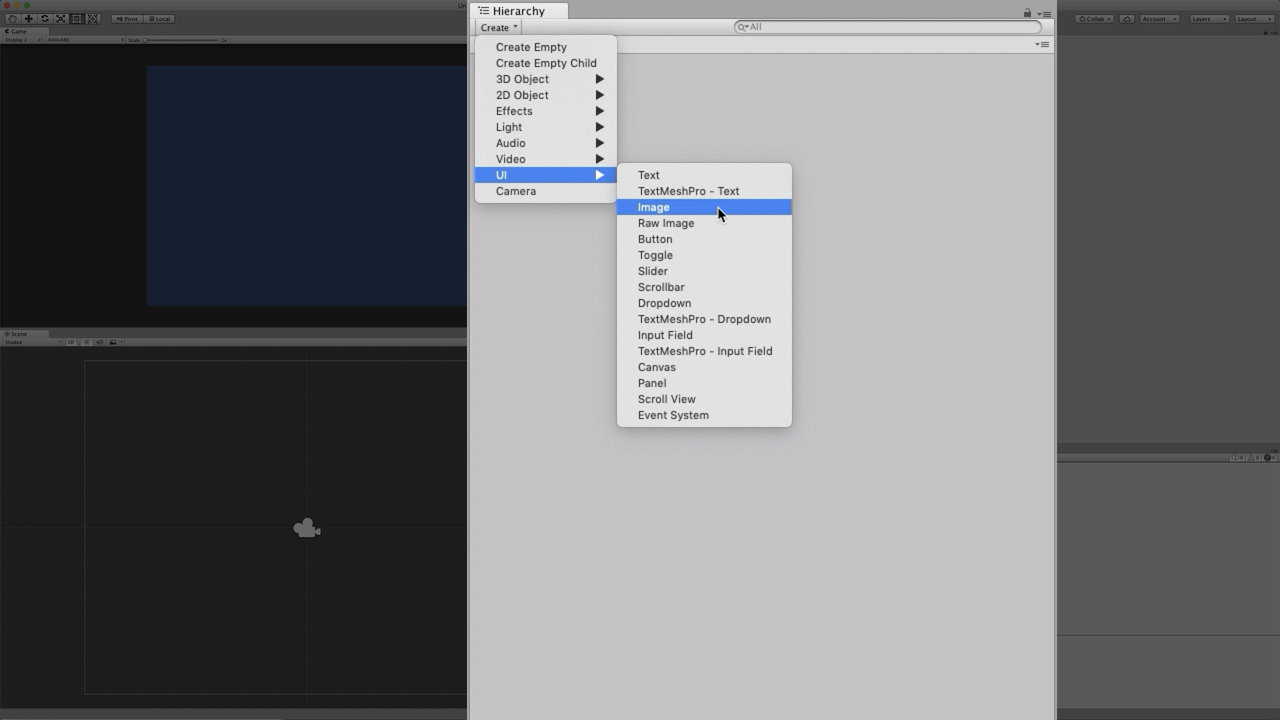This screenshot has height=720, width=1280.
Task: Select the Rect Transform tool
Action: 76,19
